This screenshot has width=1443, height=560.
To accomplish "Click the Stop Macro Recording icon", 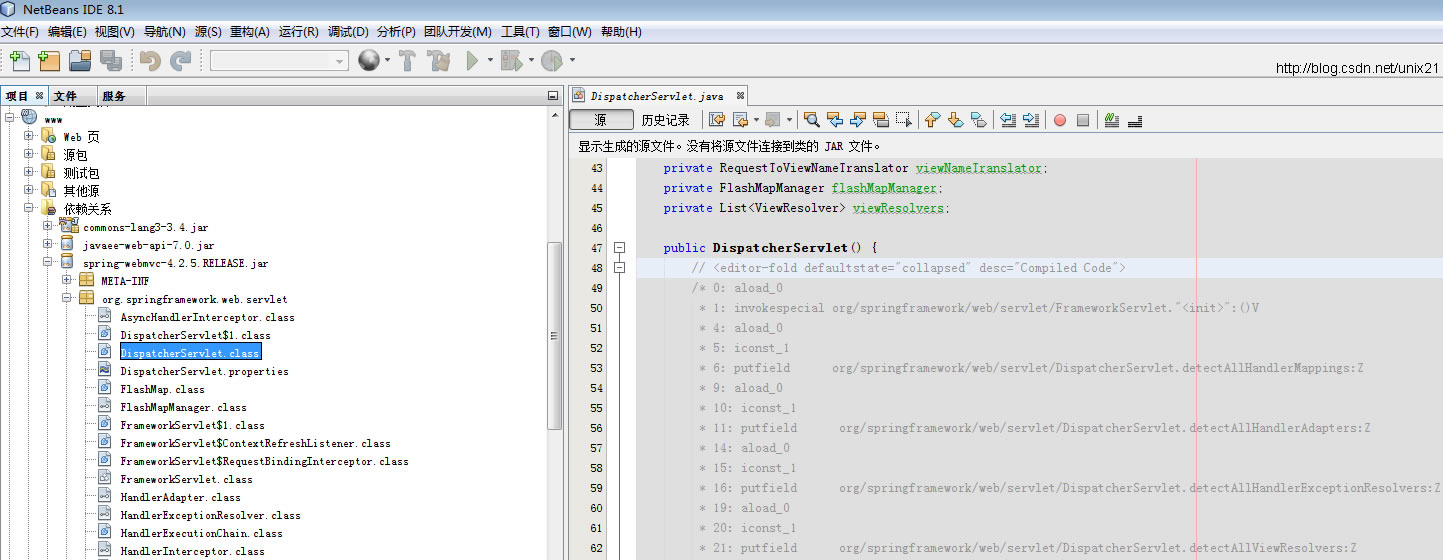I will [x=1083, y=120].
